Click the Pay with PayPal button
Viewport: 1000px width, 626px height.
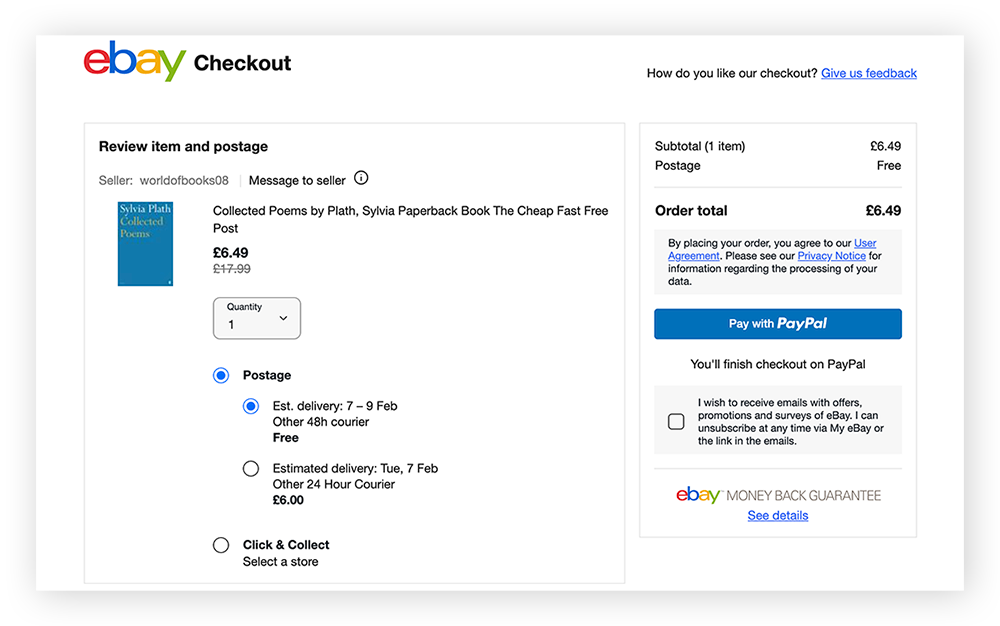[x=777, y=323]
